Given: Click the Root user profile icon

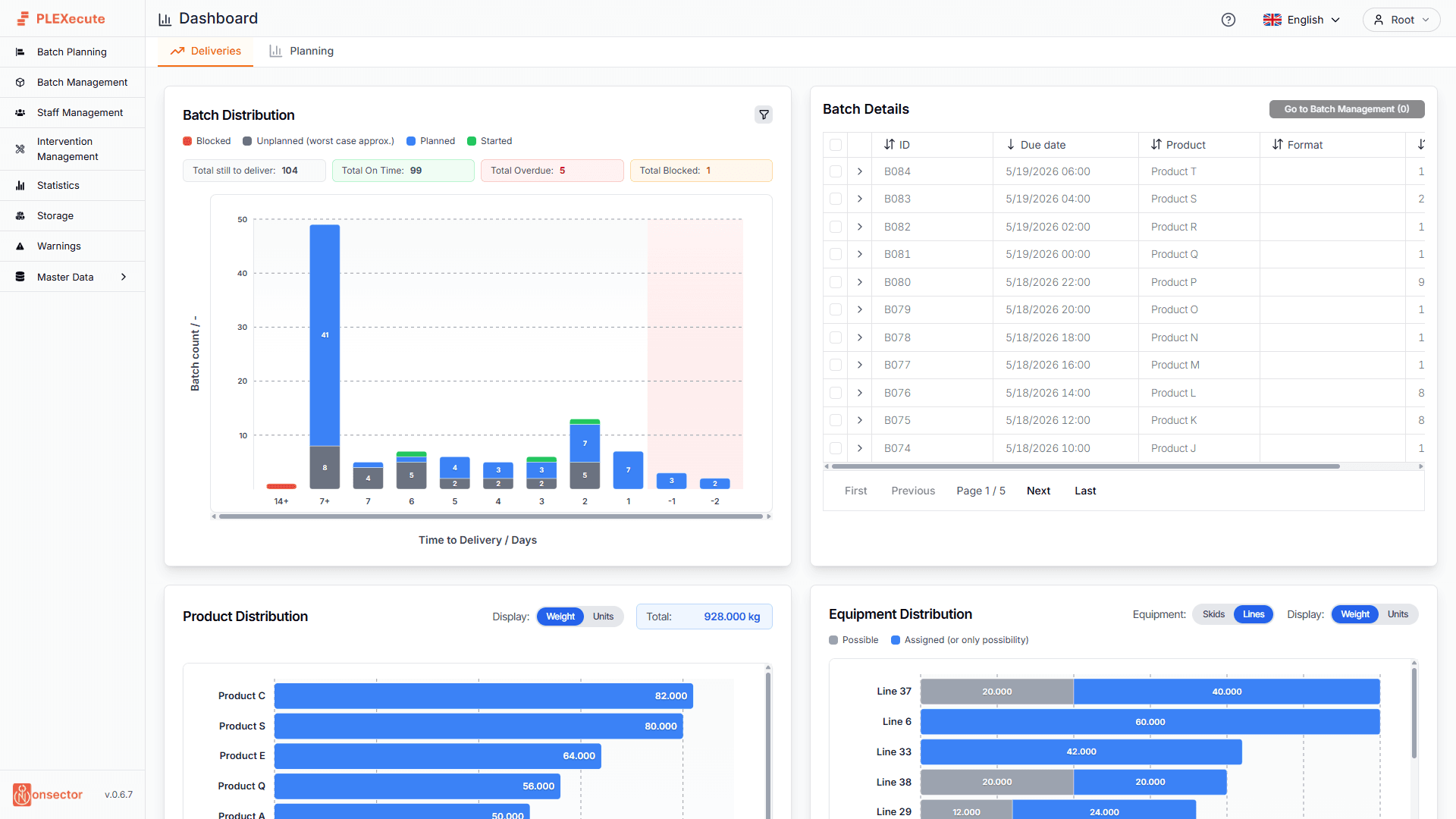Looking at the screenshot, I should [x=1379, y=20].
